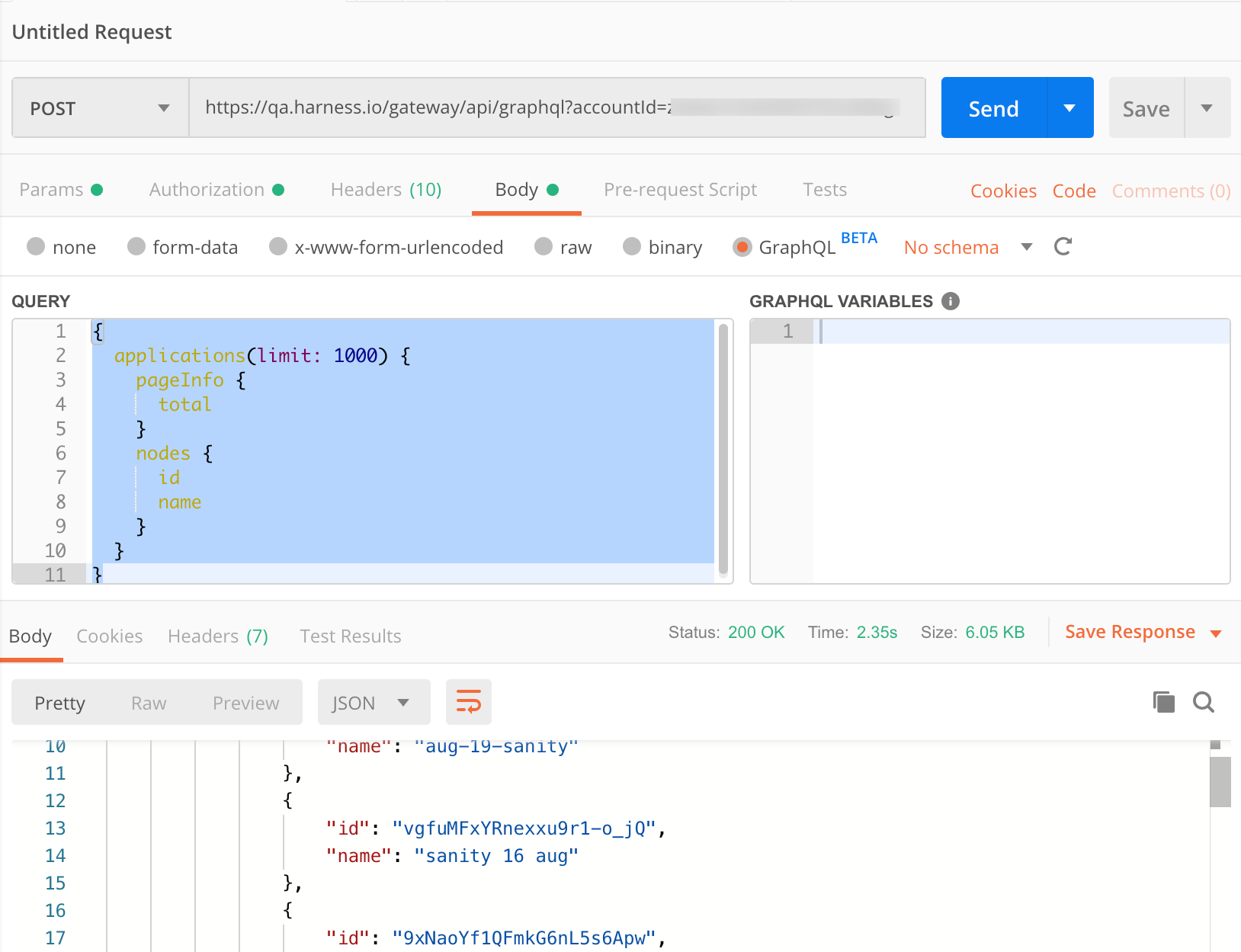This screenshot has height=952, width=1241.
Task: Click the "9xNaoYf1QFmkG6nL5s6Apw" id value
Action: 524,938
